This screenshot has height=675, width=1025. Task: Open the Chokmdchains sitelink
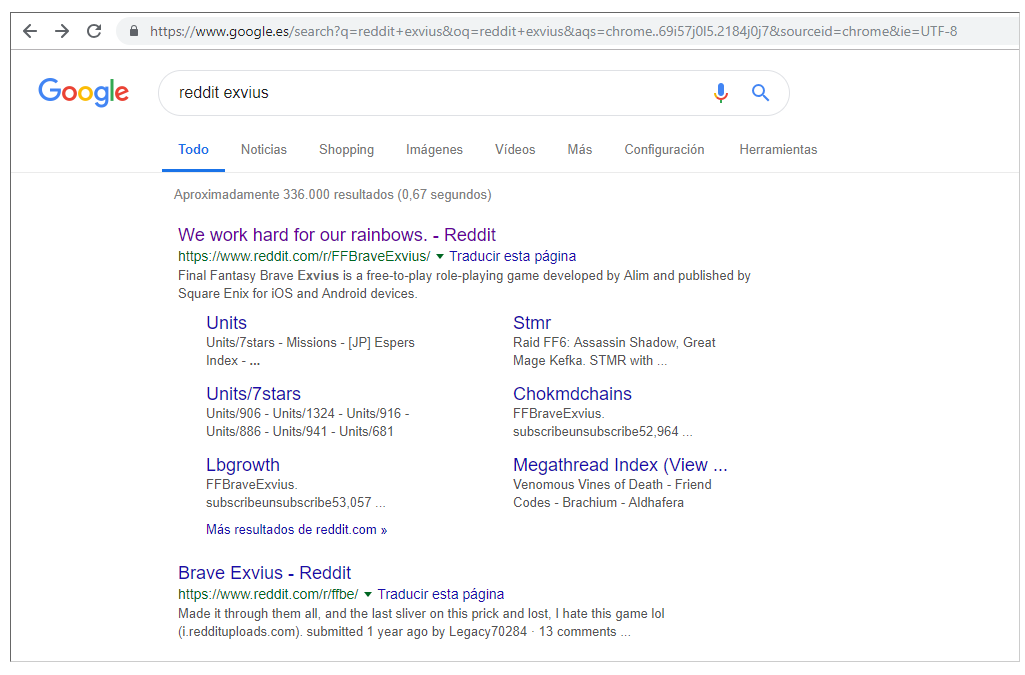[572, 394]
